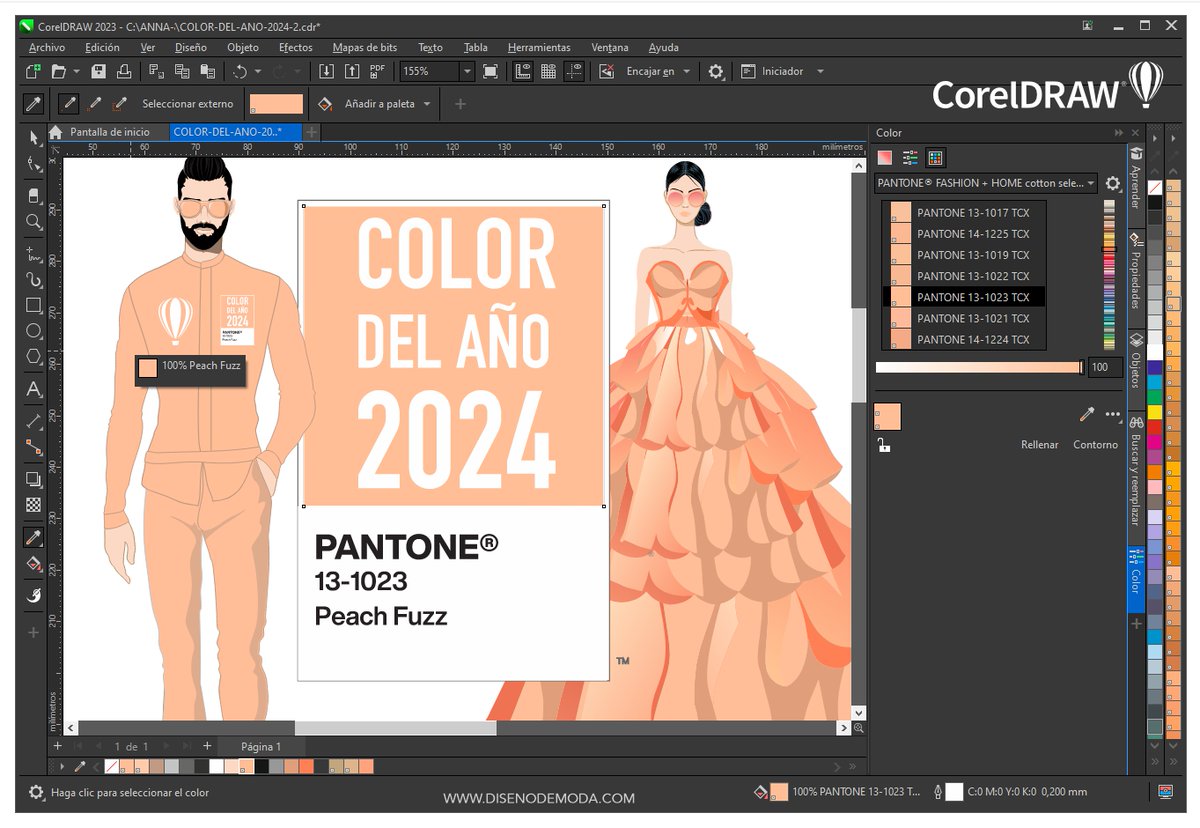
Task: Click the Contorno button
Action: (1095, 444)
